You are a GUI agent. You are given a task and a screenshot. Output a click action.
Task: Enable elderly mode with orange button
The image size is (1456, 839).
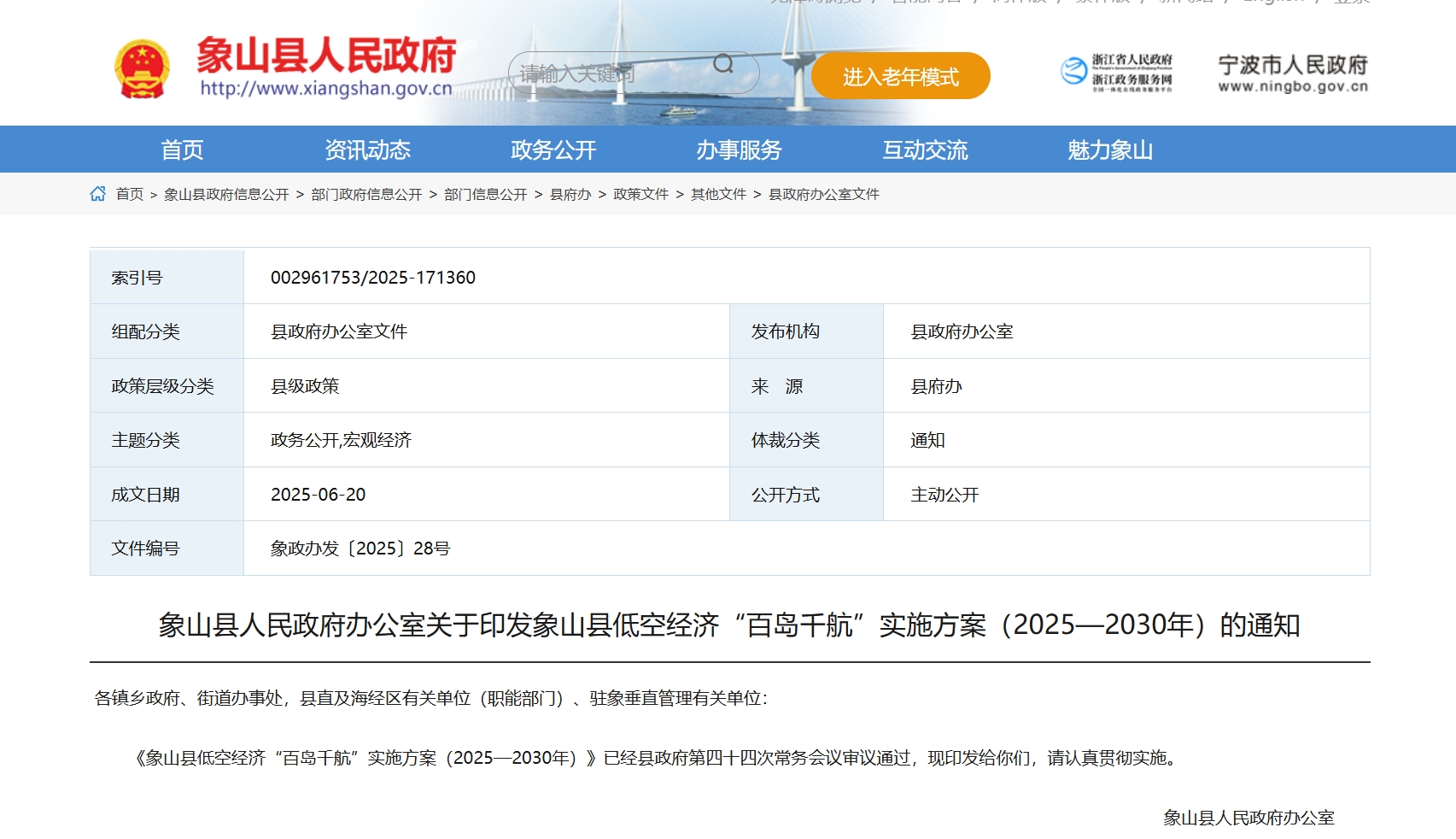click(x=900, y=76)
